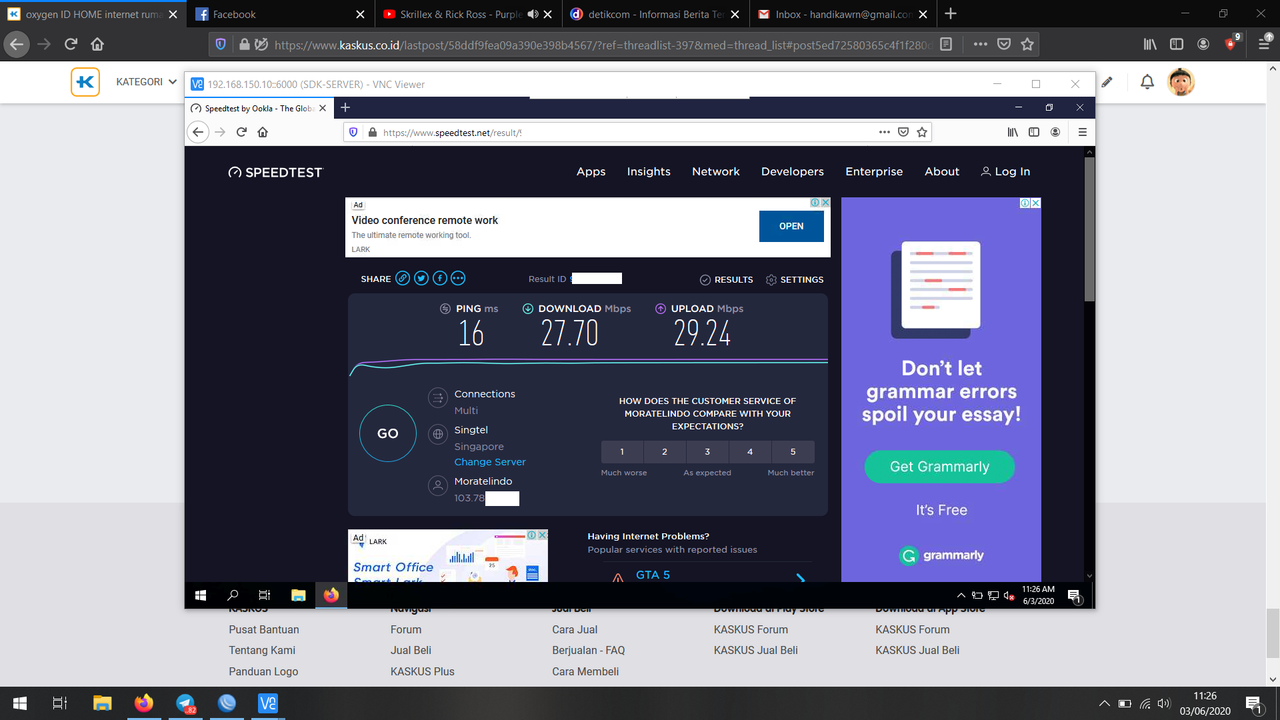Open the KATEGORI dropdown on Kaskus
1280x720 pixels.
[146, 82]
